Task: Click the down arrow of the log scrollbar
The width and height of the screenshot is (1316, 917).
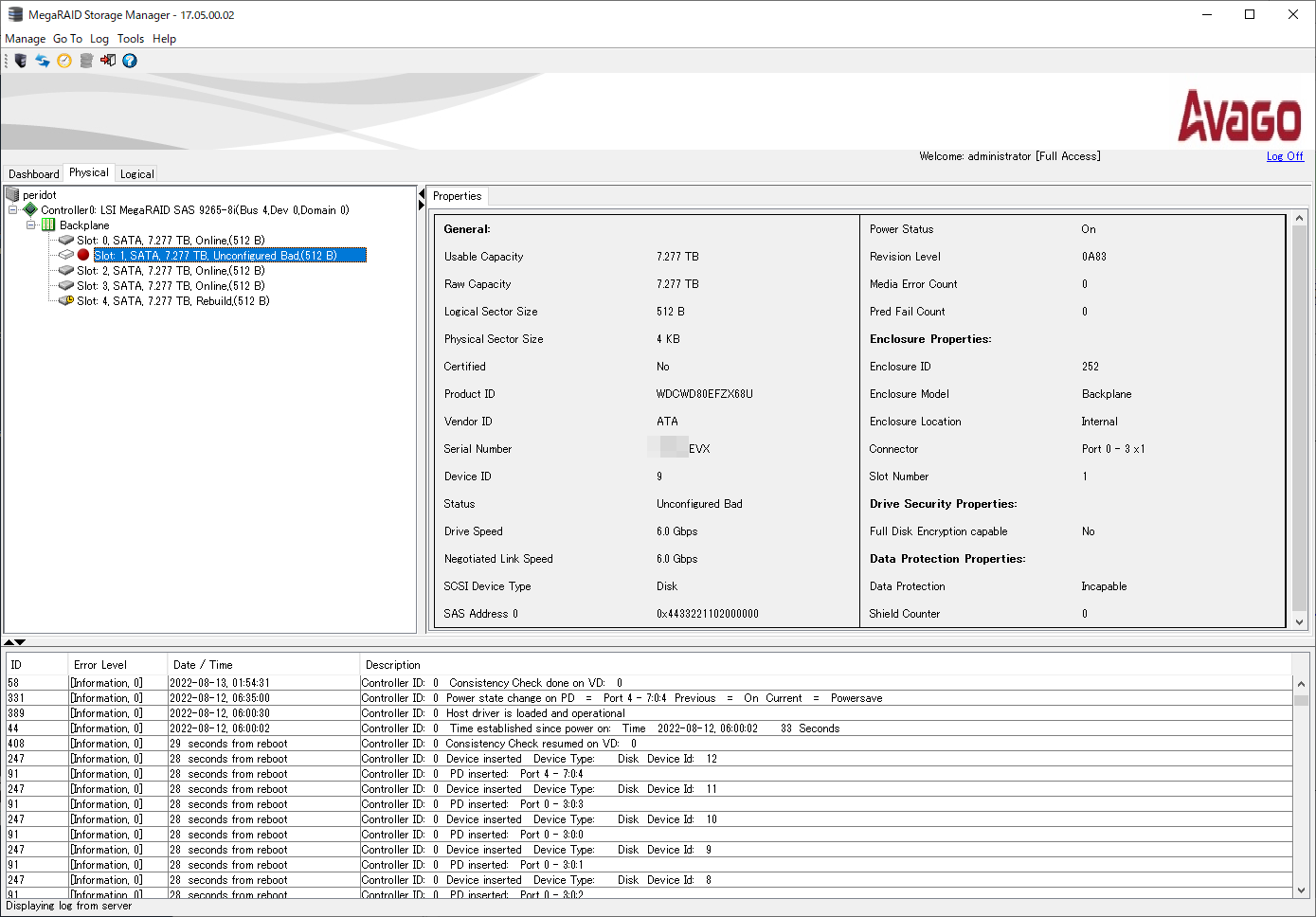Action: pyautogui.click(x=1301, y=890)
